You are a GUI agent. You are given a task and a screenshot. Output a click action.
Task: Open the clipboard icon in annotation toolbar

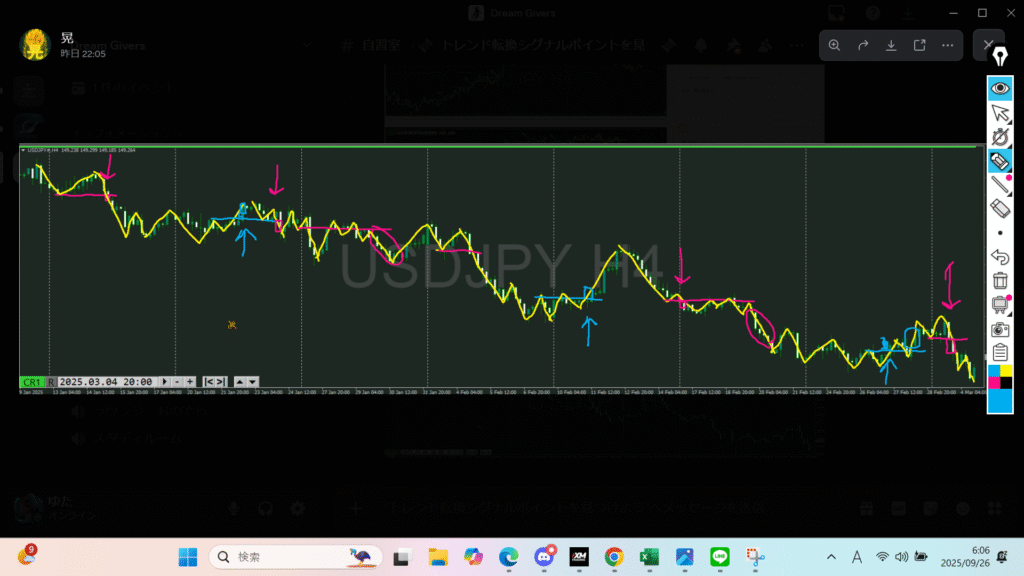[x=1000, y=352]
